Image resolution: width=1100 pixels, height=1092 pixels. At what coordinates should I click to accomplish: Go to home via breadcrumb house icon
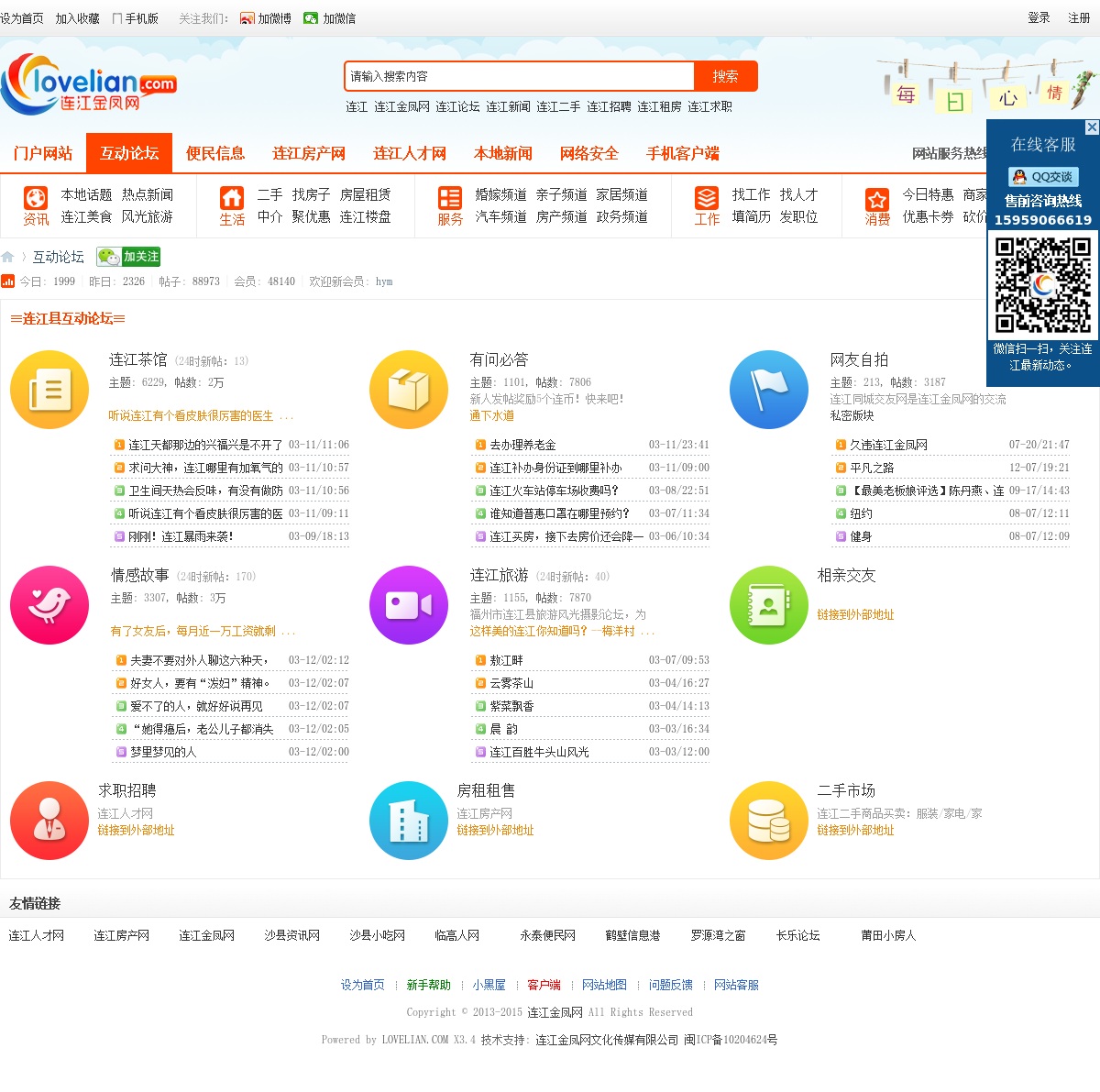7,257
